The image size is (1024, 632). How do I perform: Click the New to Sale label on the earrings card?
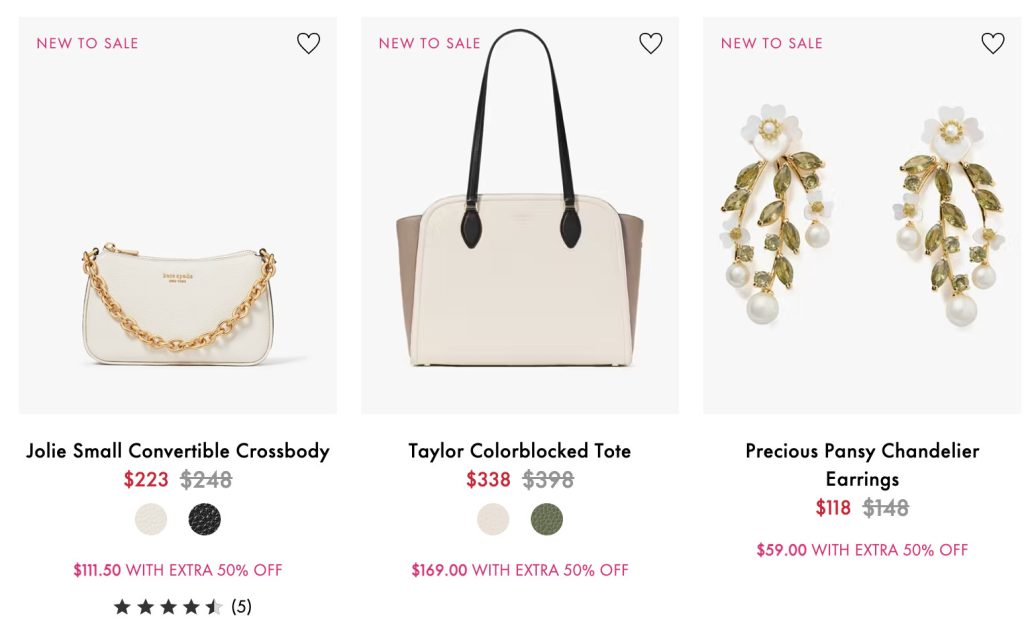[x=771, y=43]
